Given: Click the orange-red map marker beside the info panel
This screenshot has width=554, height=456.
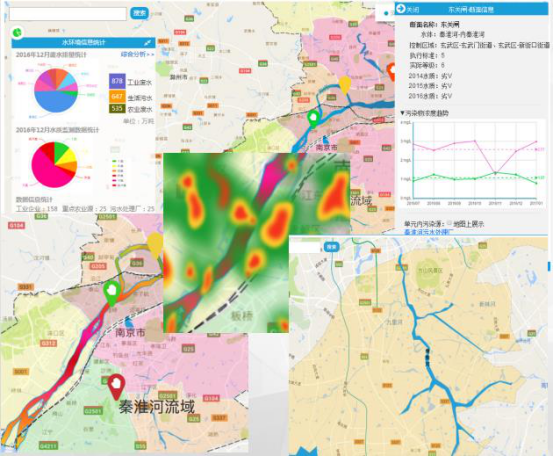Looking at the screenshot, I should [391, 72].
